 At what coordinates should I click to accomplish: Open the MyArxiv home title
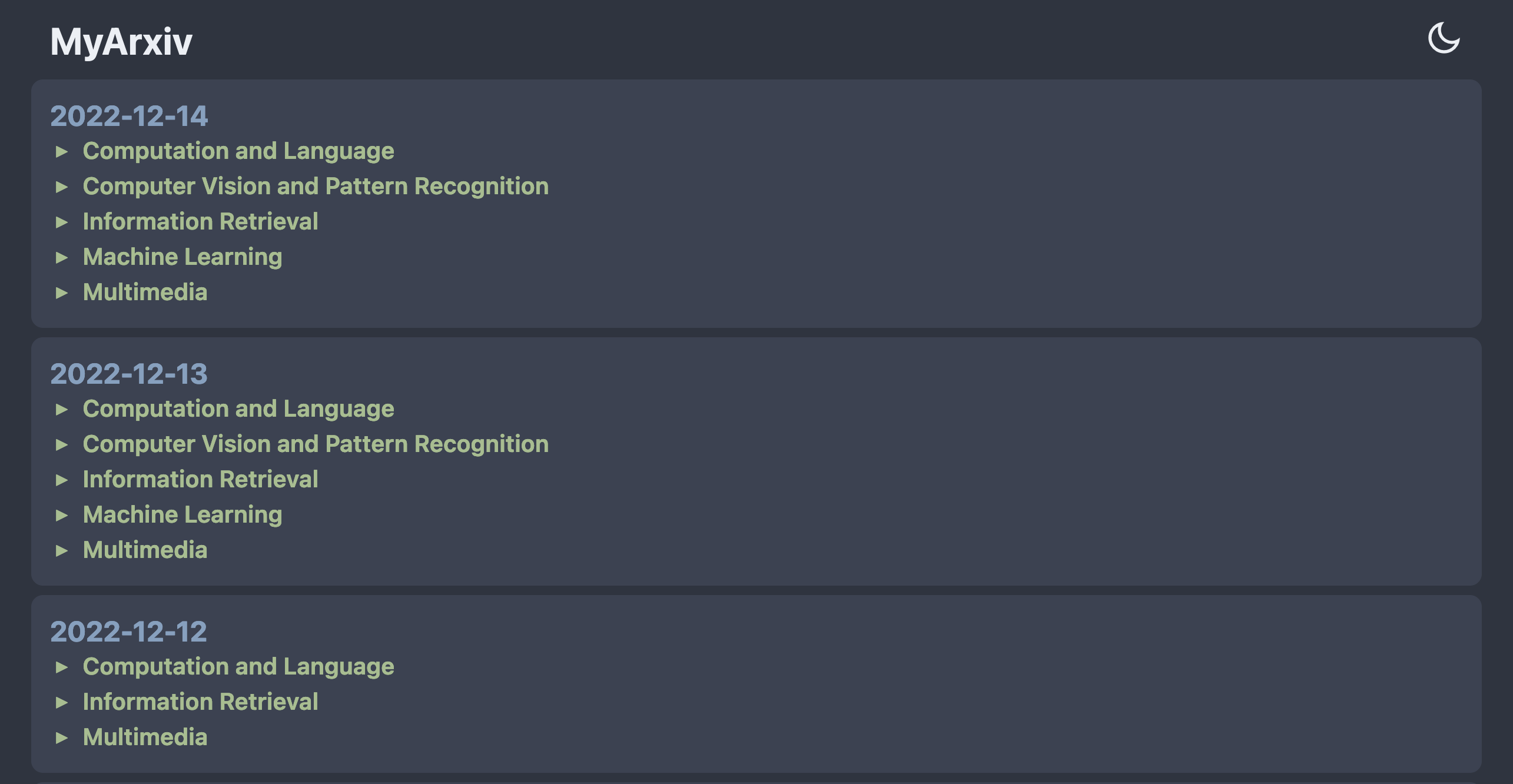pos(121,42)
